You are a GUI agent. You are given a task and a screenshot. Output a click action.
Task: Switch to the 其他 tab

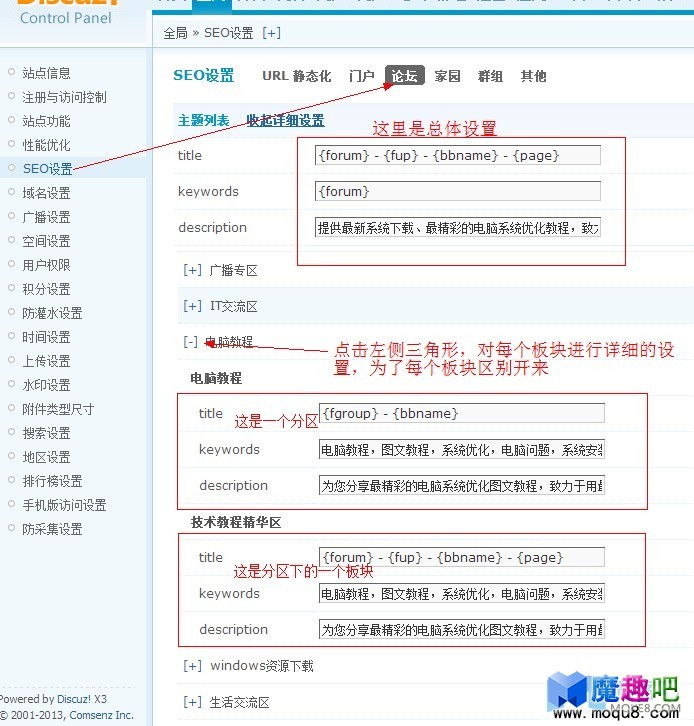(x=533, y=76)
